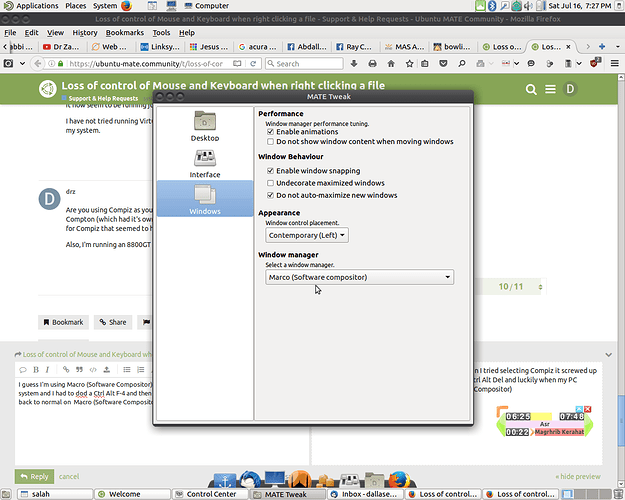Open the Firefox Edit menu
Viewport: 625px width, 500px height.
(x=31, y=33)
